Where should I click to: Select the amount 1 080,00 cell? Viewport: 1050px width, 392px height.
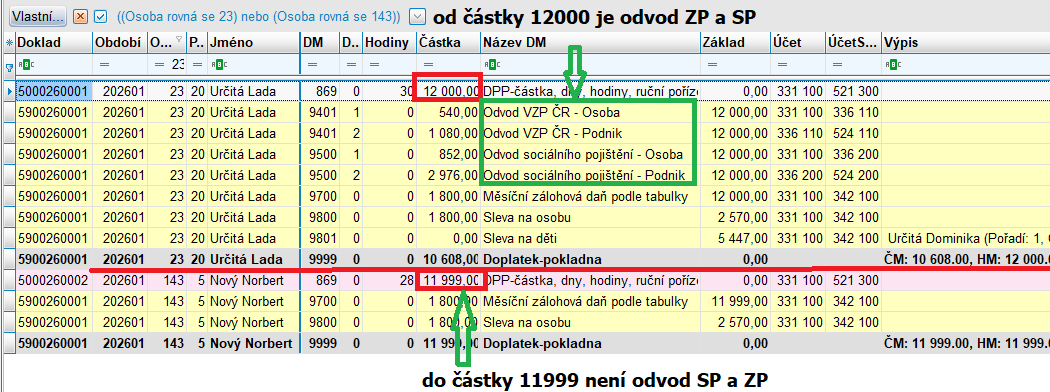tap(448, 134)
